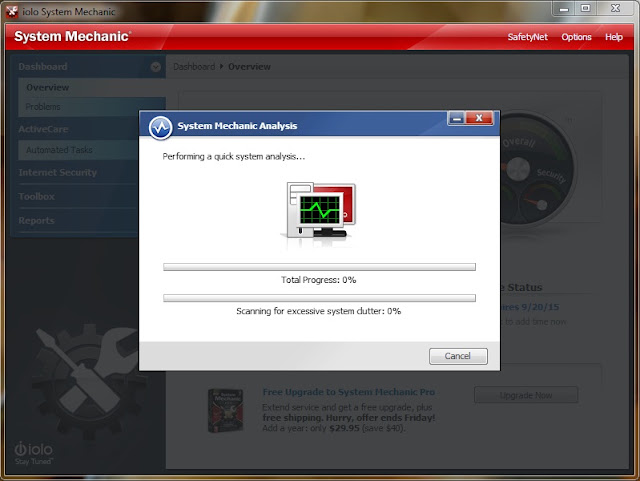
Task: Minimize the System Mechanic Analysis dialog
Action: click(457, 118)
